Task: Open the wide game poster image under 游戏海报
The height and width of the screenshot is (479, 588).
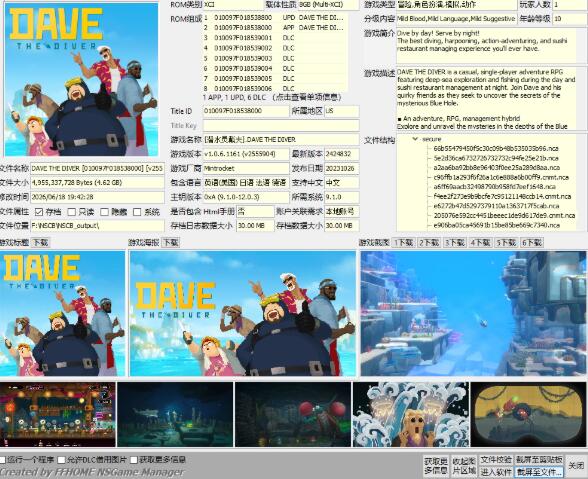Action: (x=243, y=313)
